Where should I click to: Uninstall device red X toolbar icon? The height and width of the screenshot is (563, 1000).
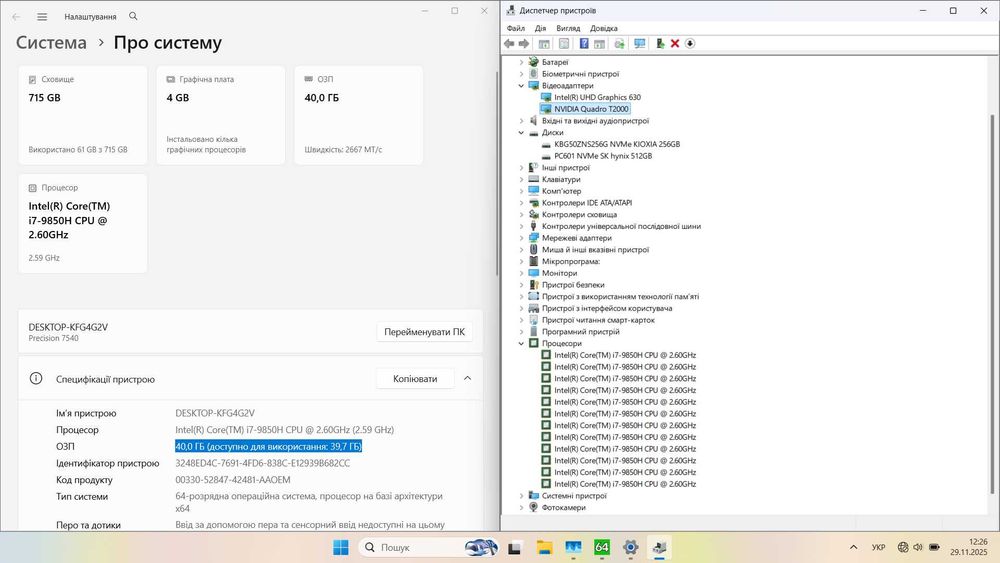pos(675,43)
